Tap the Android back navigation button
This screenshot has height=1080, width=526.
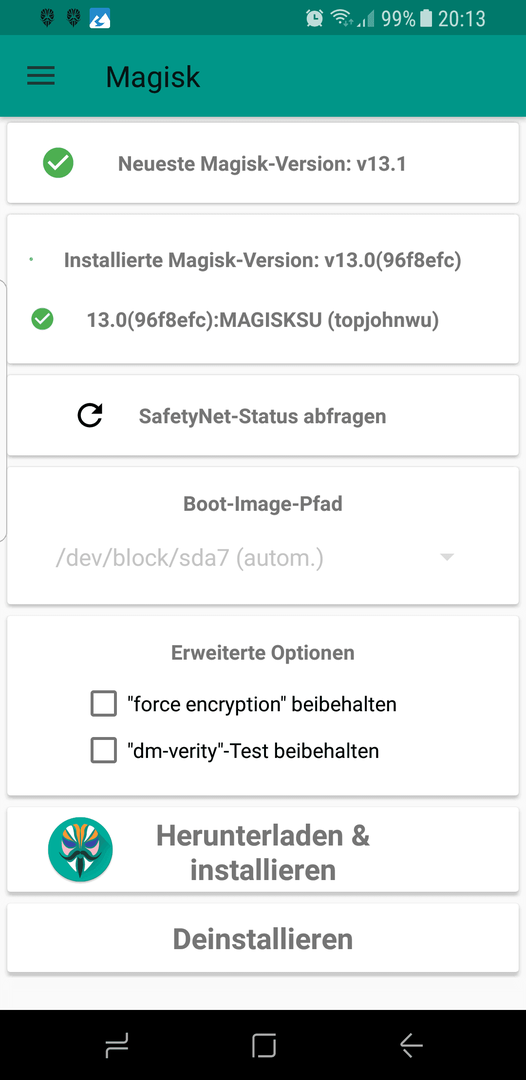411,1046
